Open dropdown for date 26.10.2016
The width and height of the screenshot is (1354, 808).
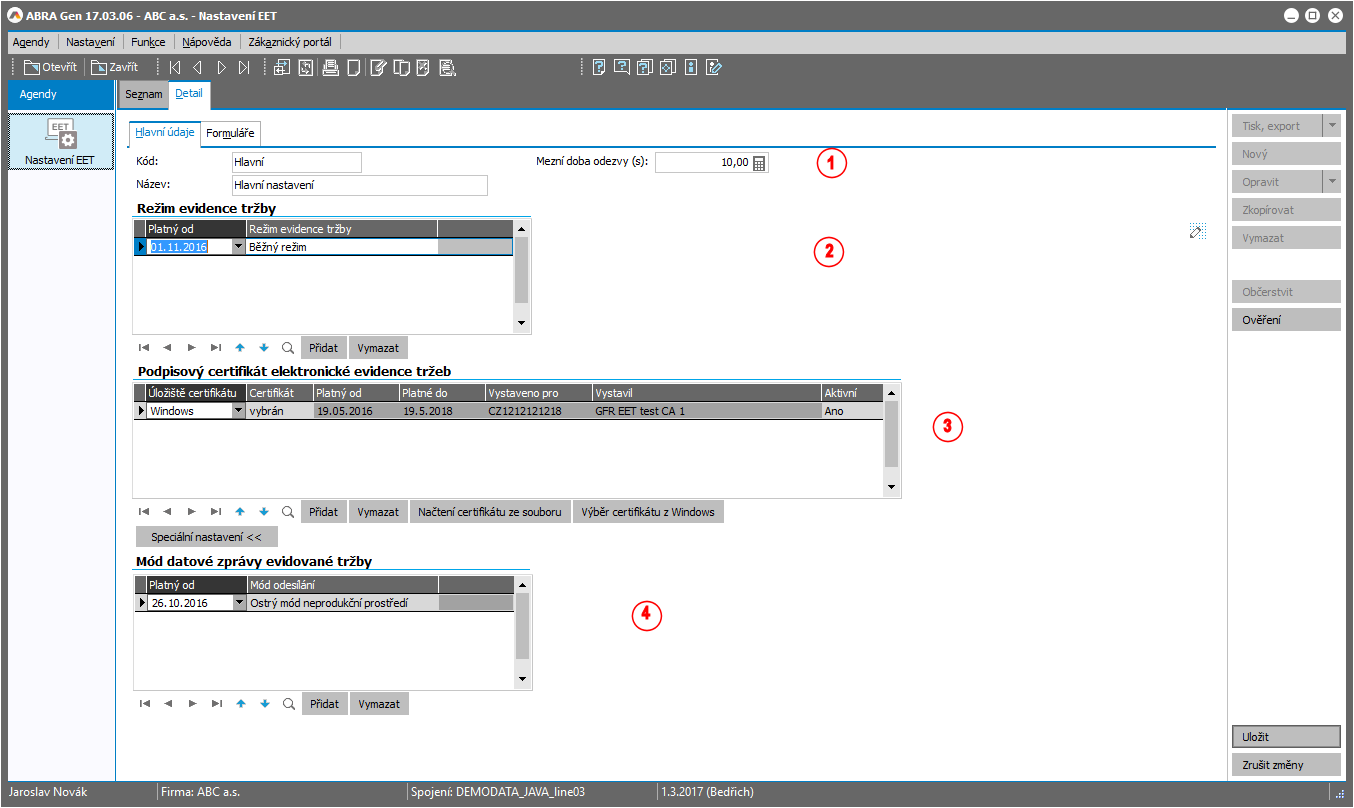[x=238, y=603]
